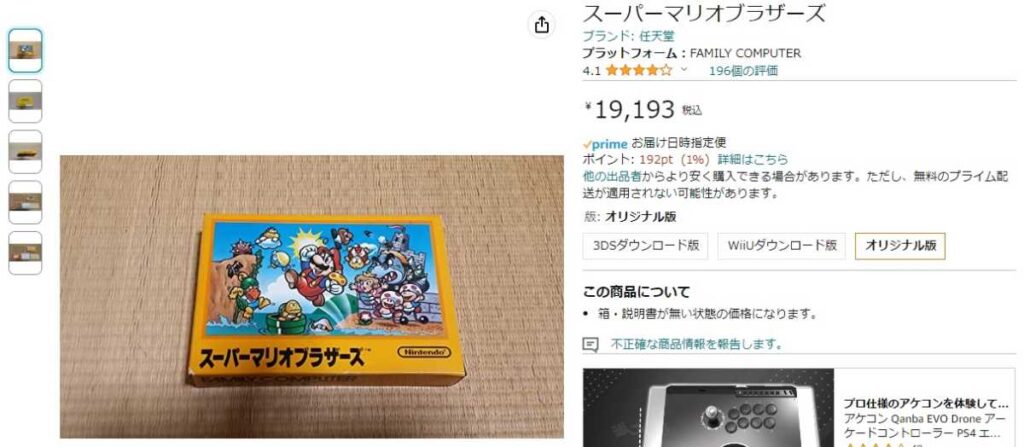Choose the WiiUダウンロード版 edition
The image size is (1024, 447).
782,246
